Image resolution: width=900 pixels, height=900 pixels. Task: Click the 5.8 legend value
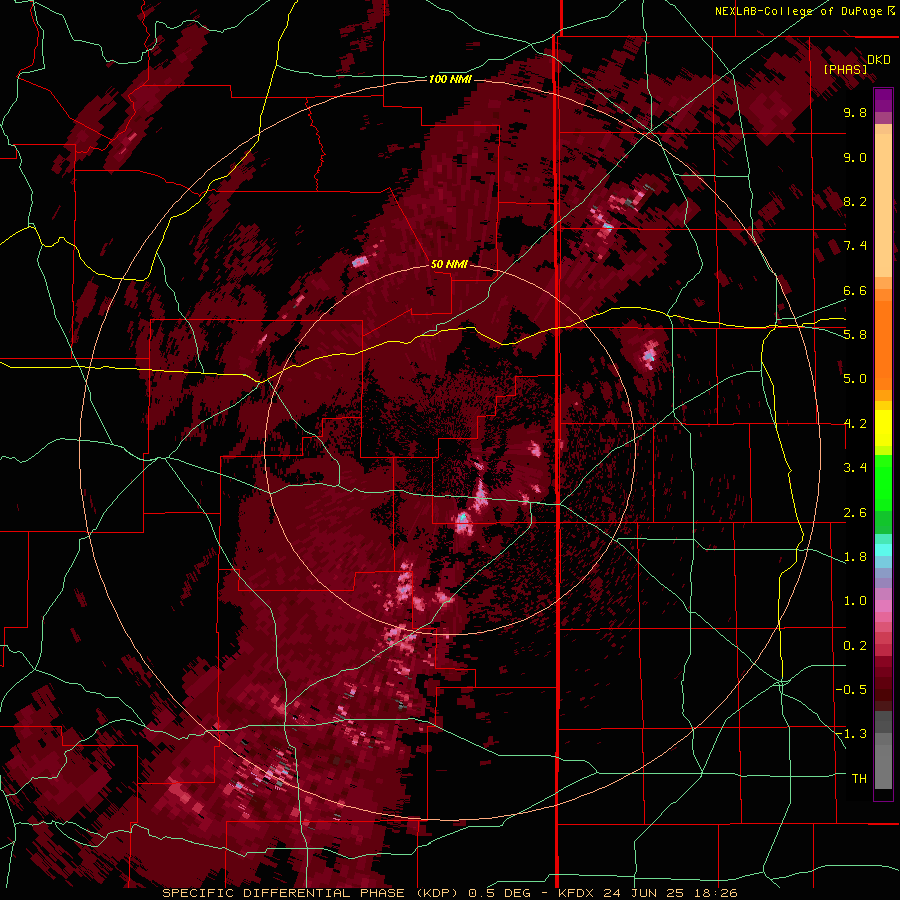pos(855,335)
